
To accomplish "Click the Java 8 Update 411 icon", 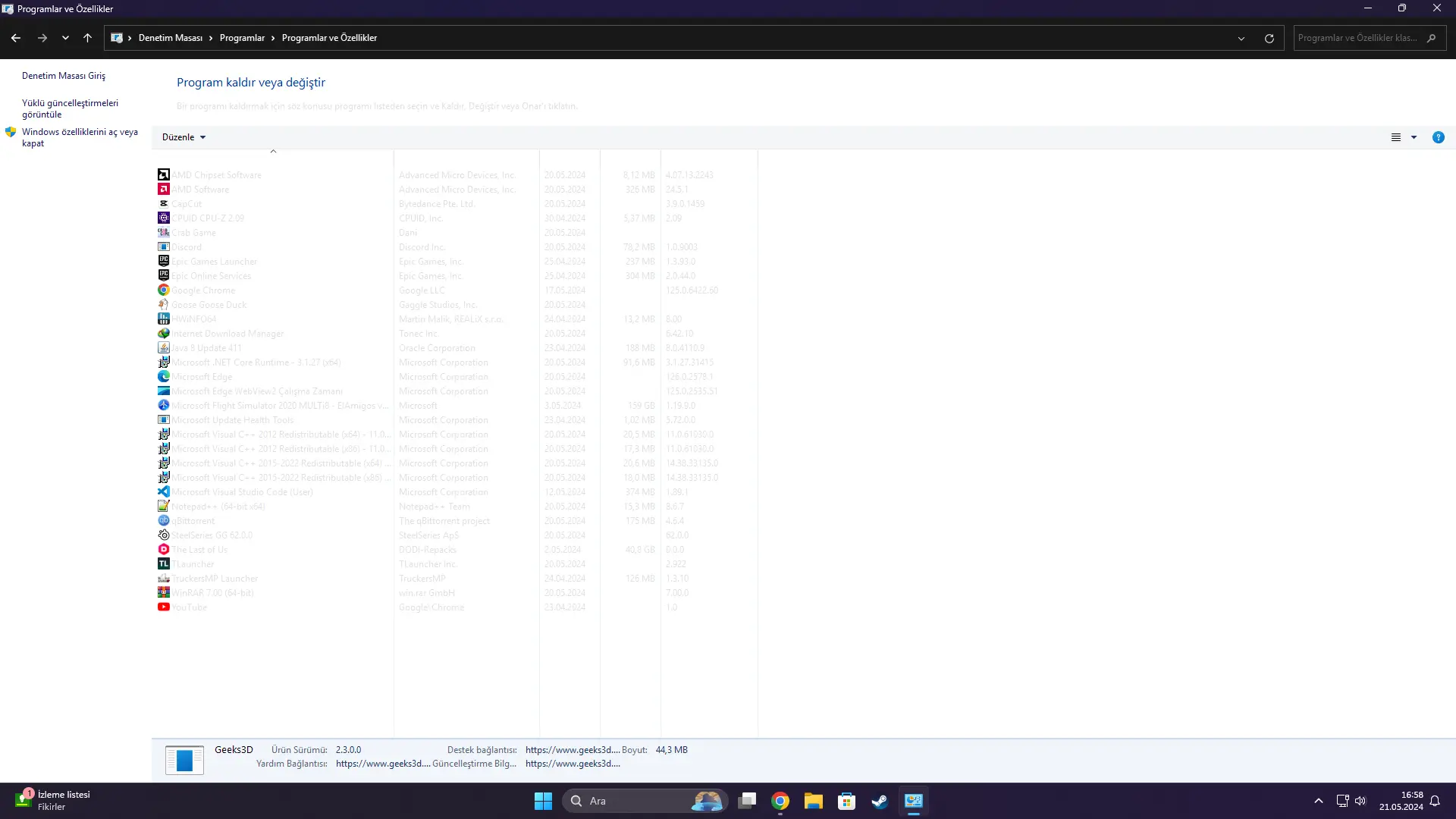I will (163, 348).
